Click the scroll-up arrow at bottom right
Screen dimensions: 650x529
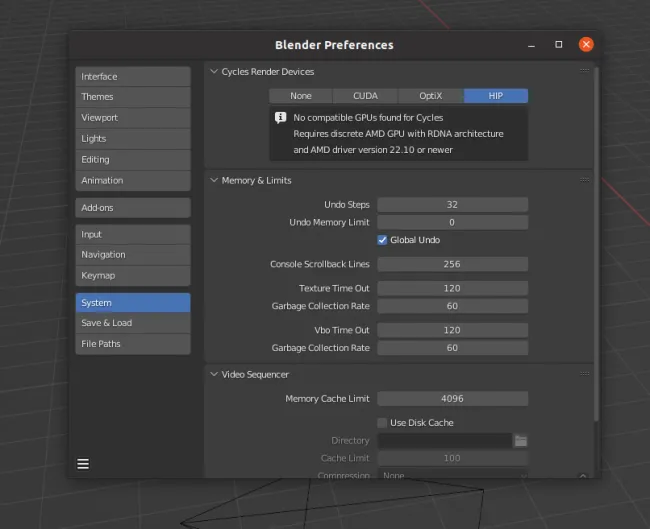click(583, 476)
